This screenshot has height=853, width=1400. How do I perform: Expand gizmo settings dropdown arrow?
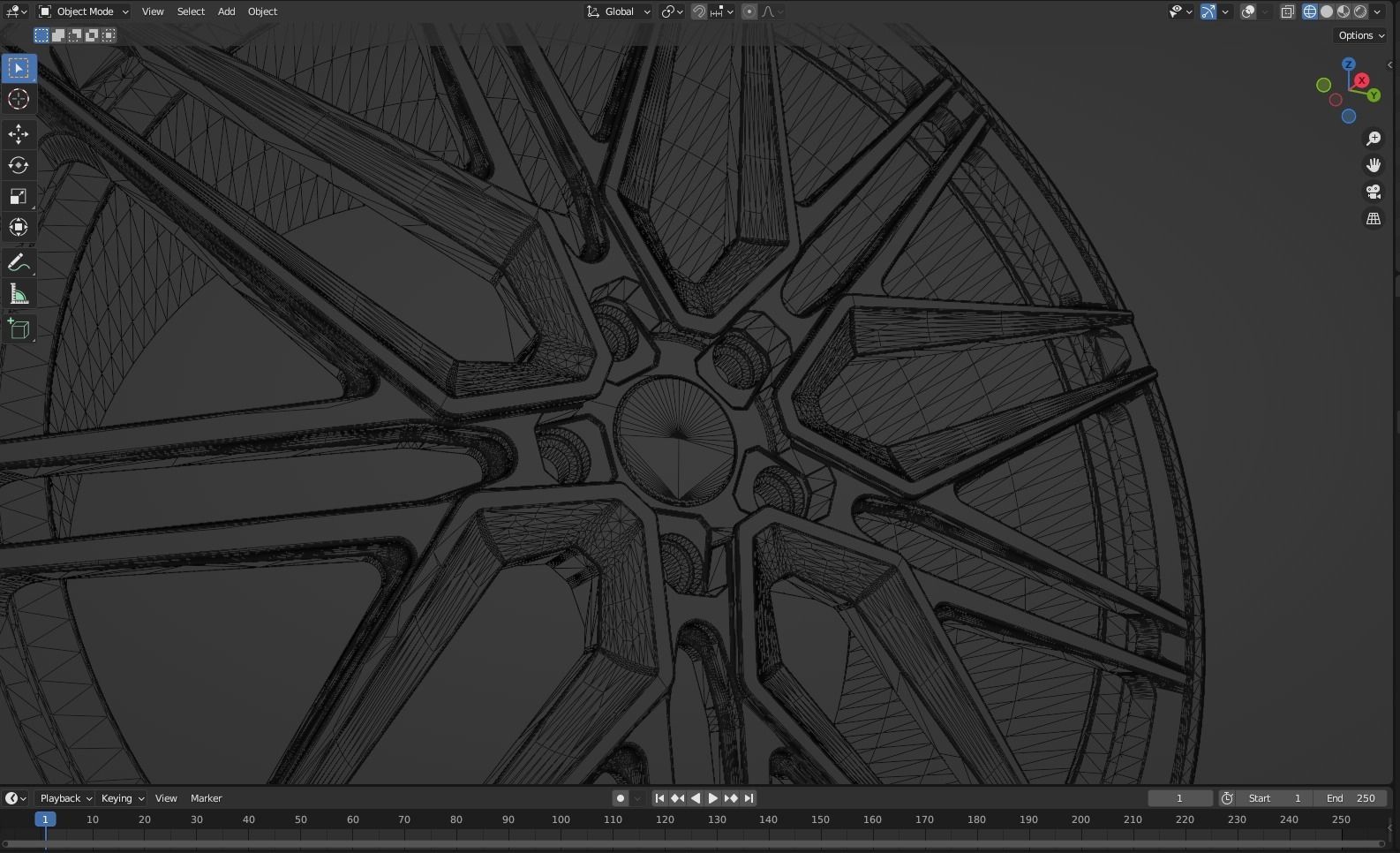click(1225, 11)
